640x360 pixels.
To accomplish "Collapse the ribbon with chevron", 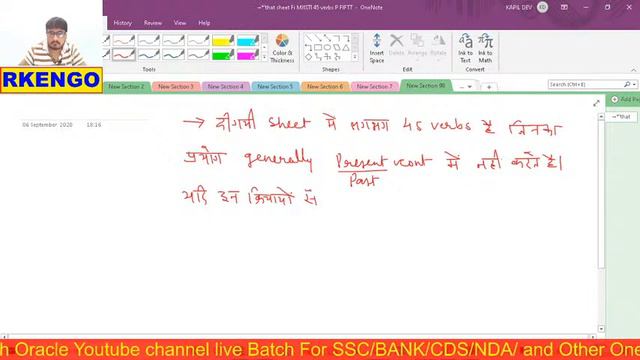I will tap(633, 70).
